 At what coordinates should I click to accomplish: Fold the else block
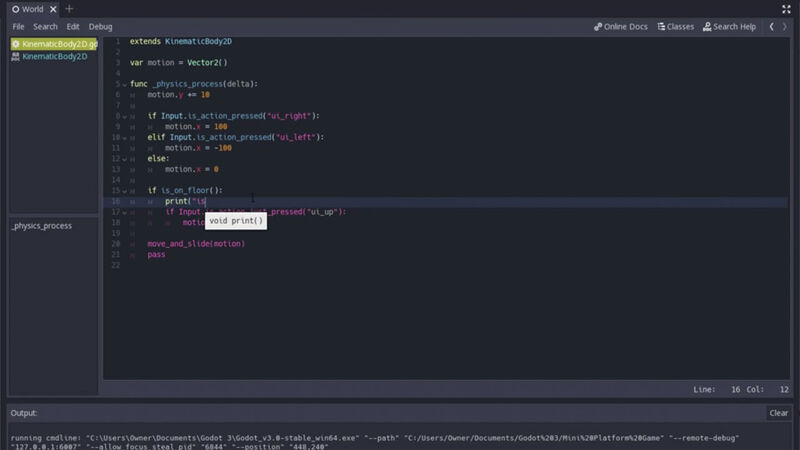[x=124, y=159]
